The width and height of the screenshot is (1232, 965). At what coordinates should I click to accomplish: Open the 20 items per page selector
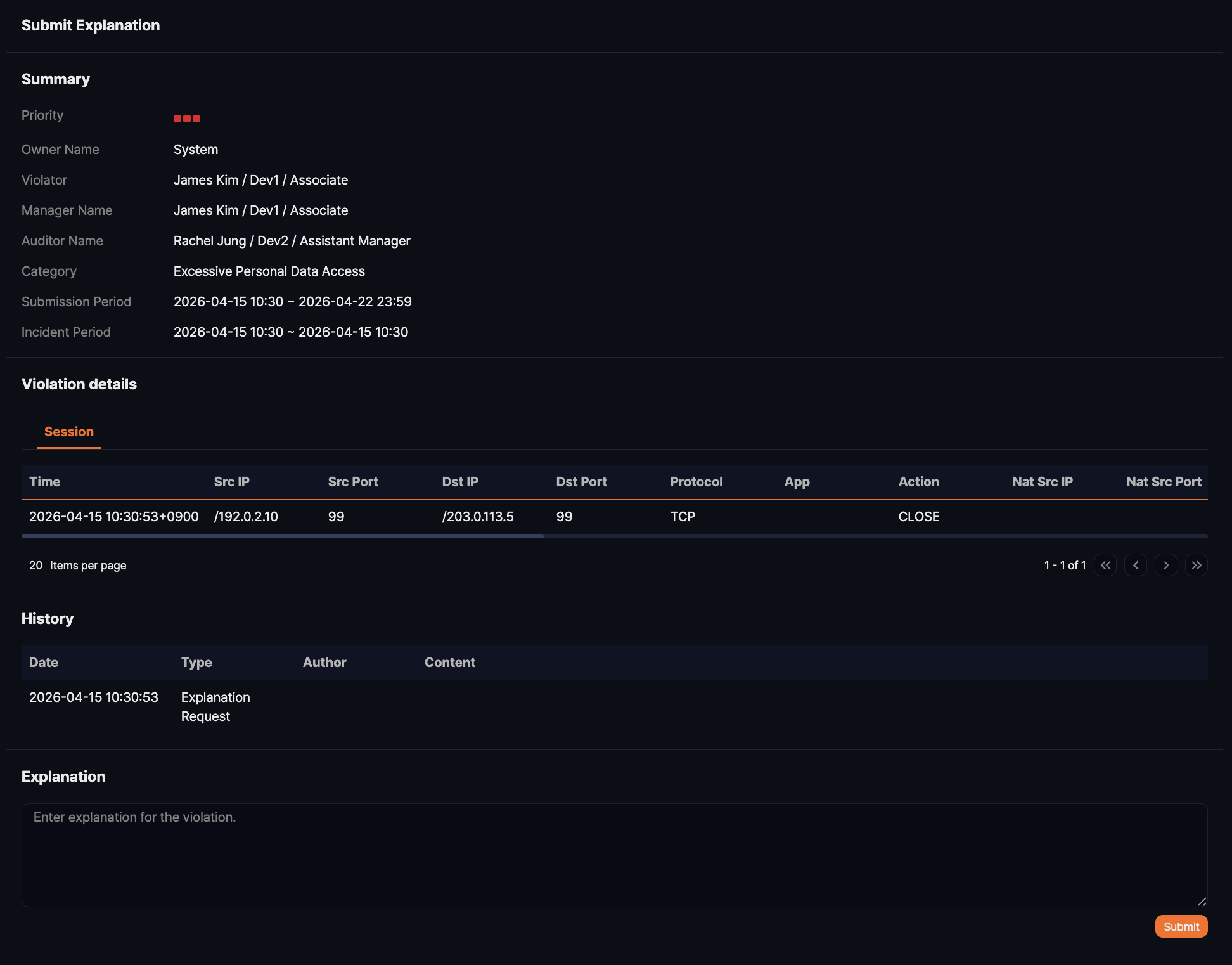coord(36,565)
